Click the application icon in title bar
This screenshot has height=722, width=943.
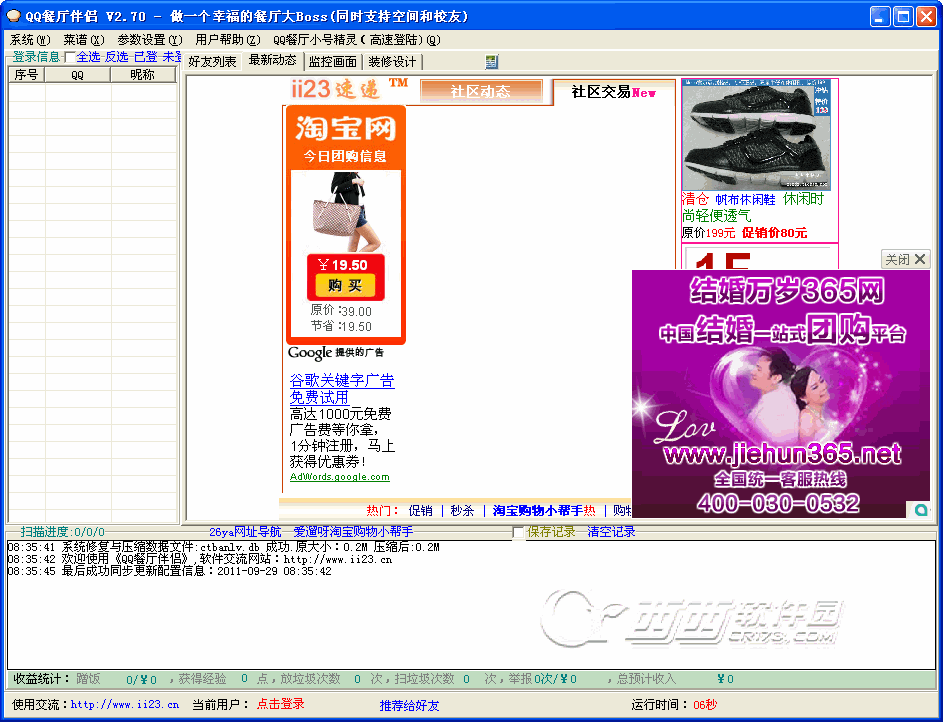(14, 16)
